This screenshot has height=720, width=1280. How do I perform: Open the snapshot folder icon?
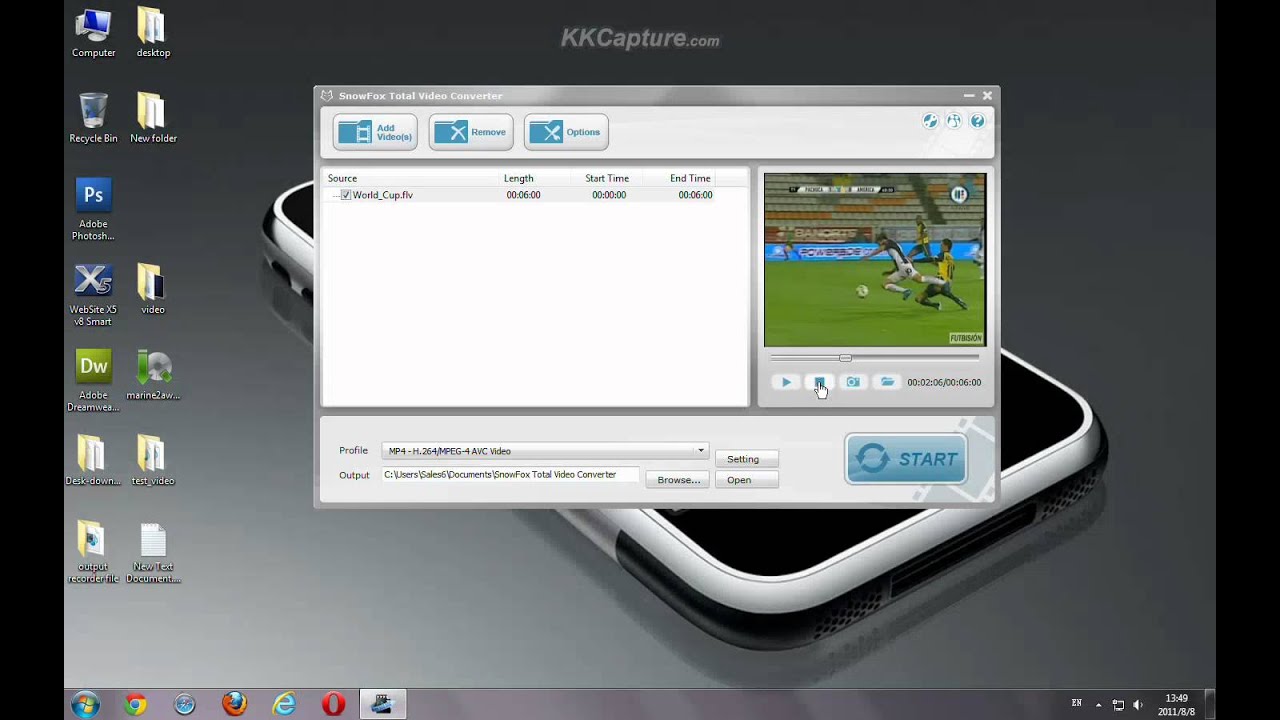(887, 382)
